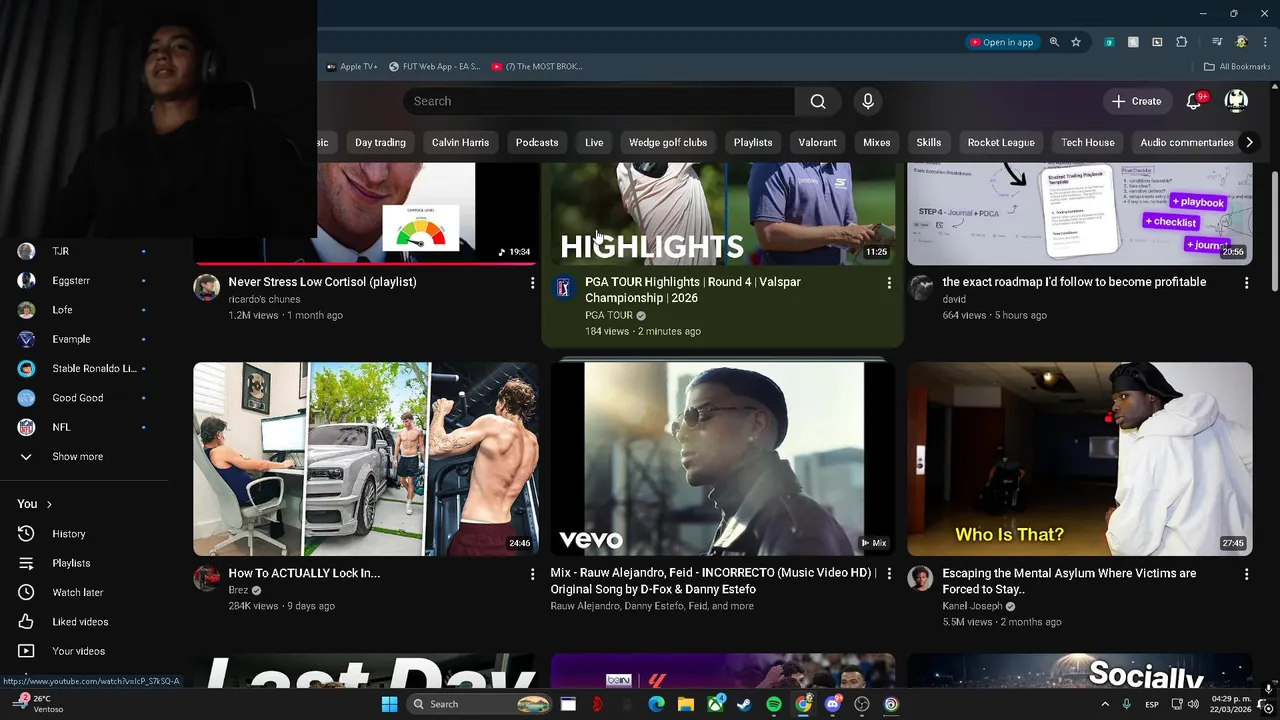Viewport: 1280px width, 720px height.
Task: Open options menu for PGA TOUR Highlights video
Action: [x=889, y=284]
